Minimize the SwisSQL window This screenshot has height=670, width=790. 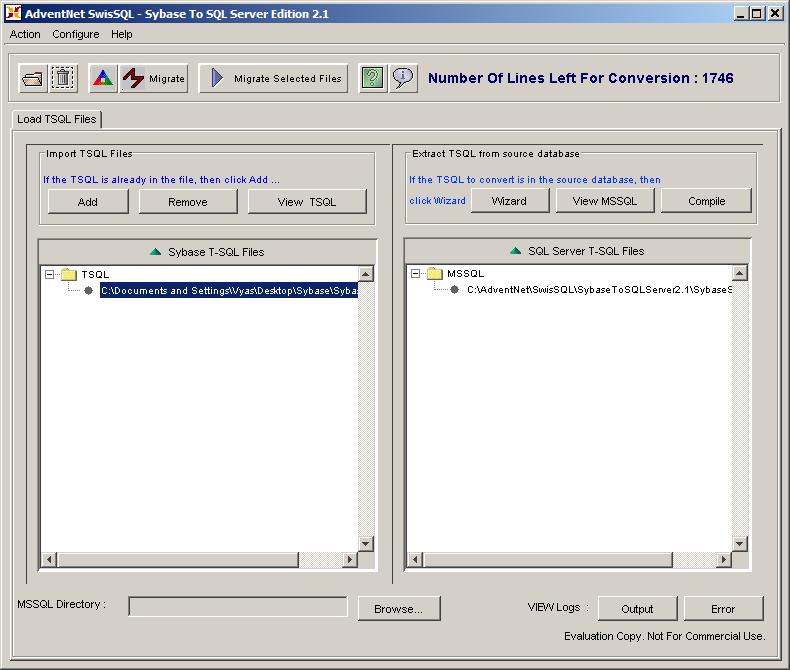[x=740, y=14]
